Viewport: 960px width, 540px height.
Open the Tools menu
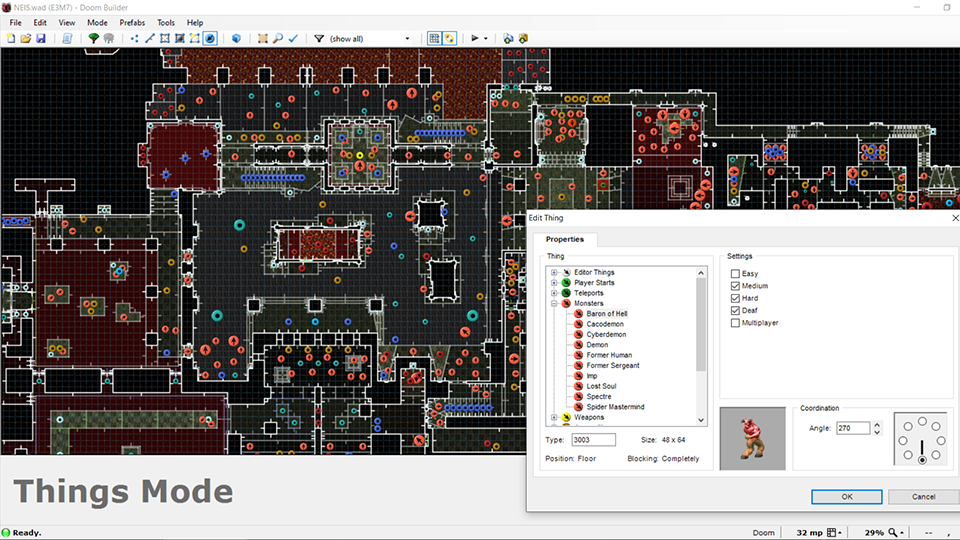click(x=166, y=23)
